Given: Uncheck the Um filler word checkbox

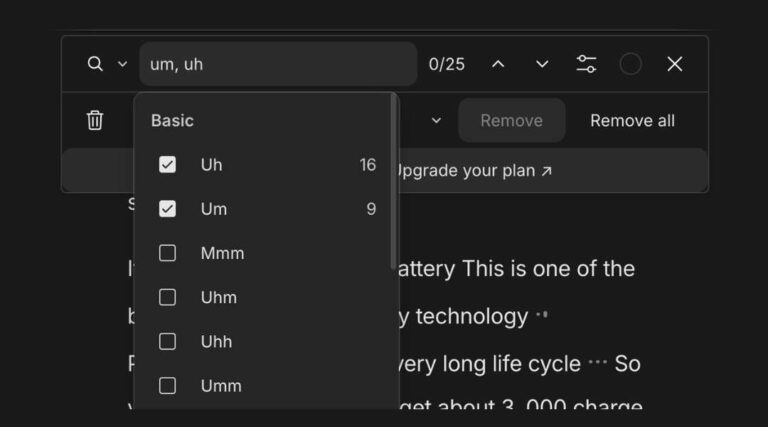Looking at the screenshot, I should point(168,209).
